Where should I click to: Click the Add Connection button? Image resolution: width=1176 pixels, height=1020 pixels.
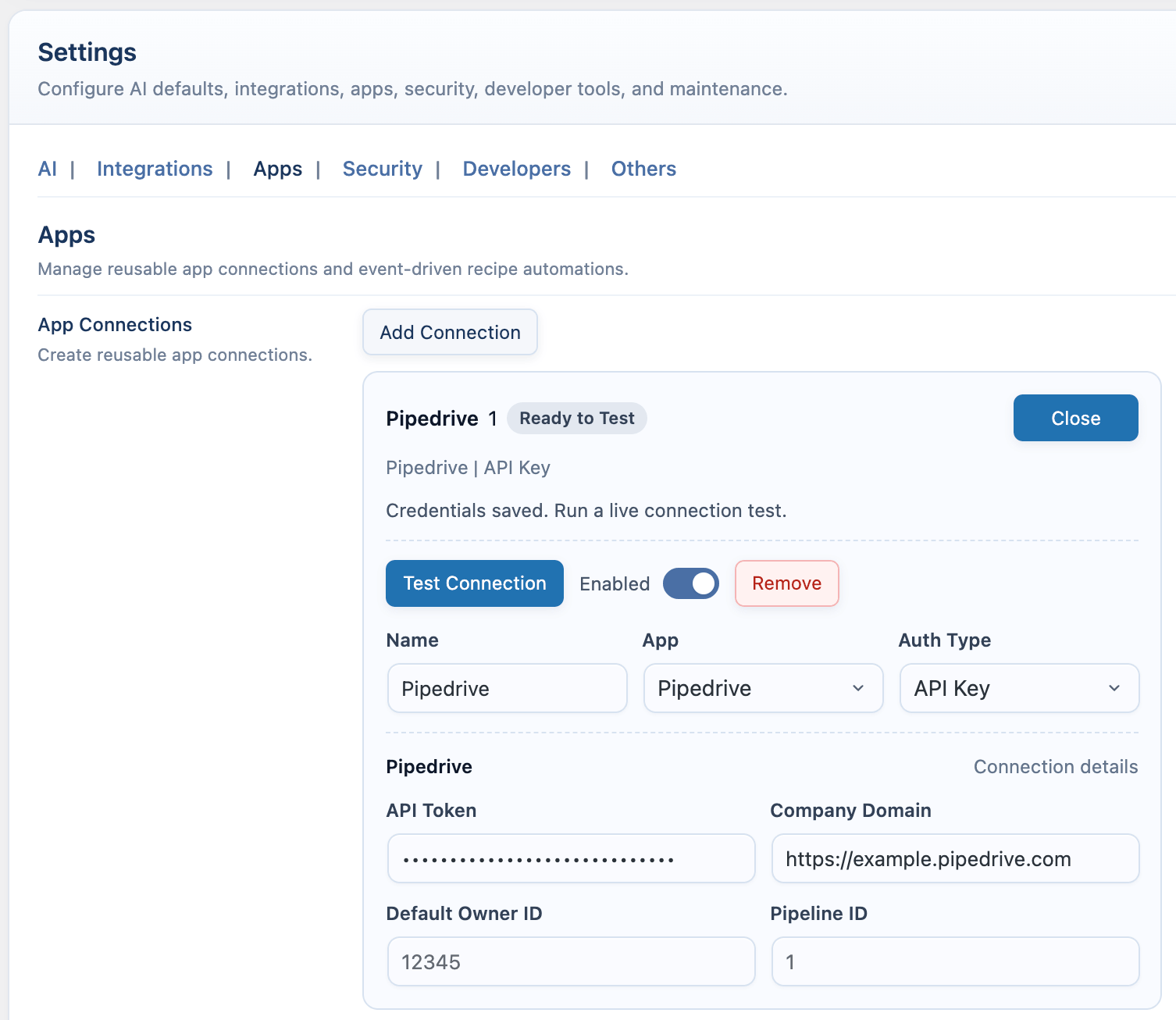click(450, 332)
